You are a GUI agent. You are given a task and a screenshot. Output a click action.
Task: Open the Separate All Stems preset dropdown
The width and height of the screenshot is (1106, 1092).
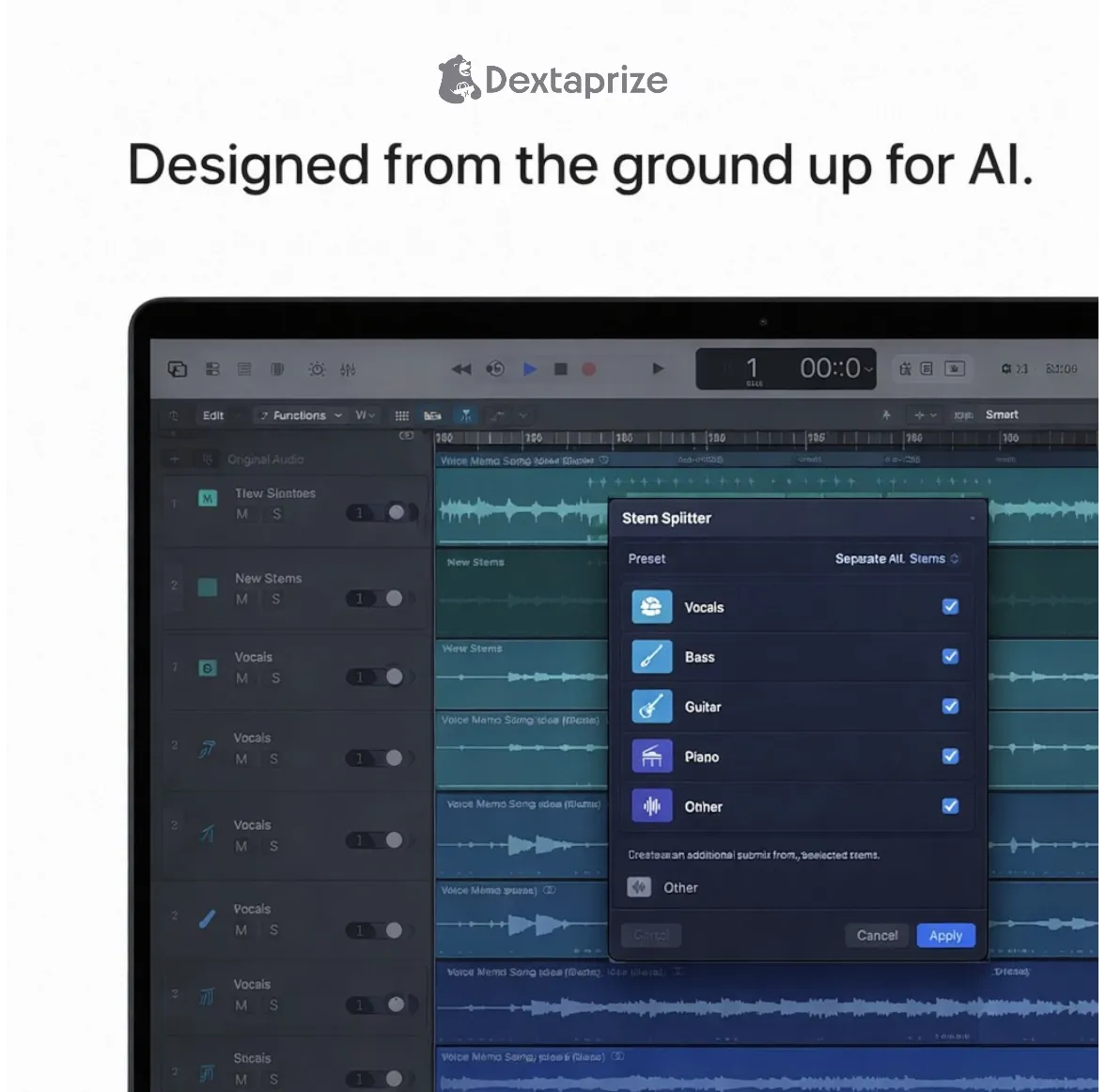(x=896, y=559)
